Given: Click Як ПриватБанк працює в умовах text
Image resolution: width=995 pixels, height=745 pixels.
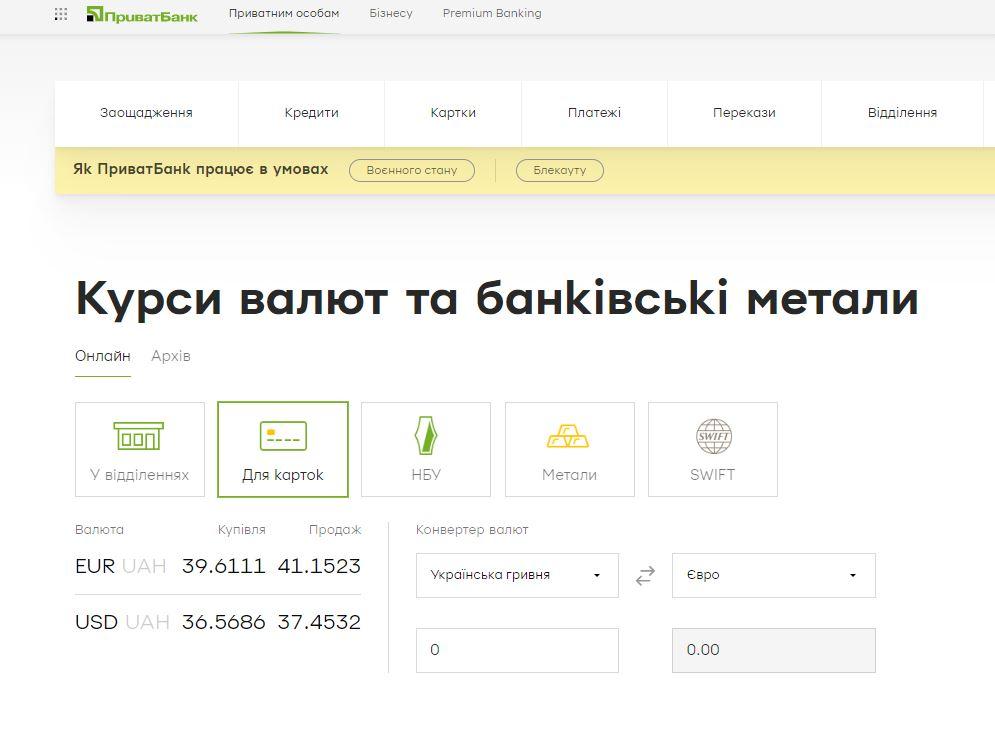Looking at the screenshot, I should (201, 169).
